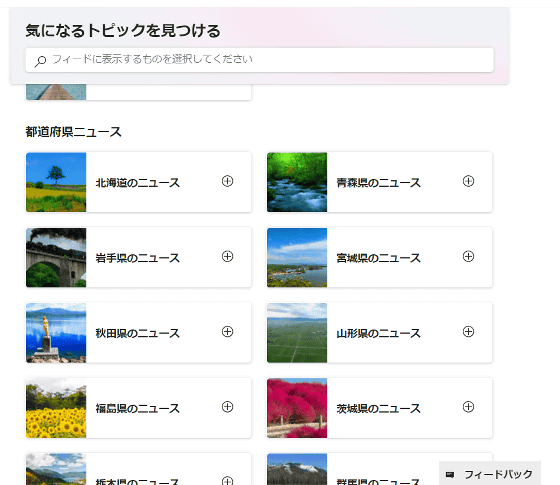Select the 岩手県のニュース label

tap(138, 258)
